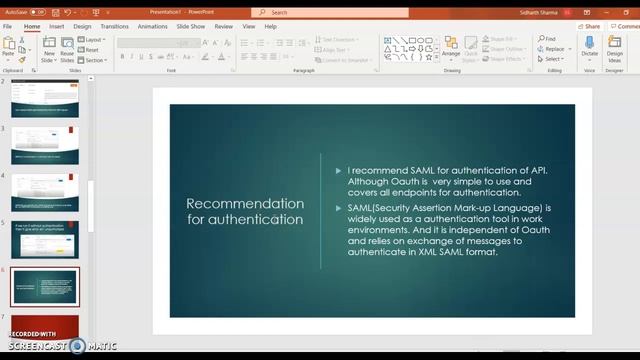Open Reuse Slides
This screenshot has height=360, width=640.
[x=67, y=50]
